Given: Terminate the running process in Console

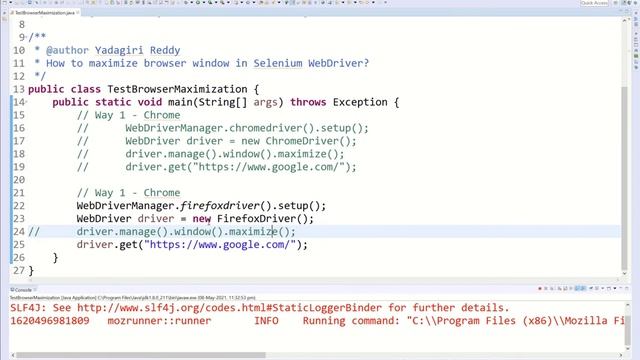Looking at the screenshot, I should point(540,289).
